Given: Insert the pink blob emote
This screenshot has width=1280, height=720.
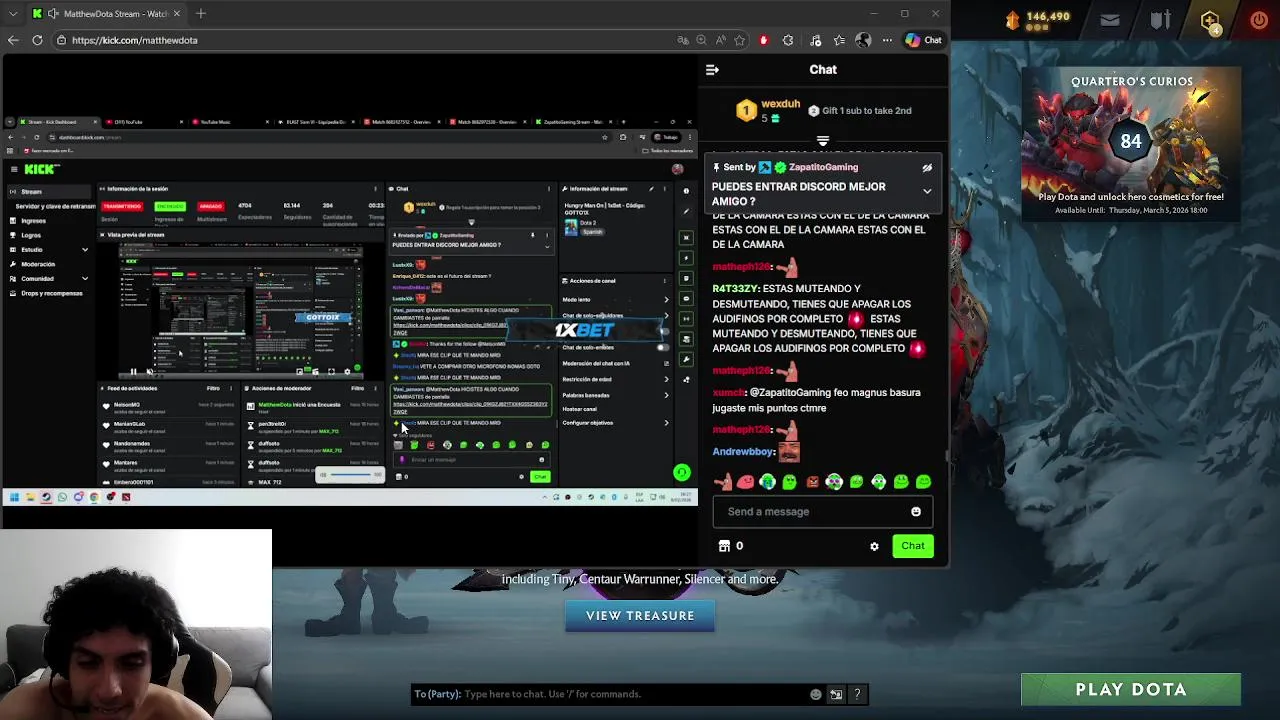Looking at the screenshot, I should (745, 482).
